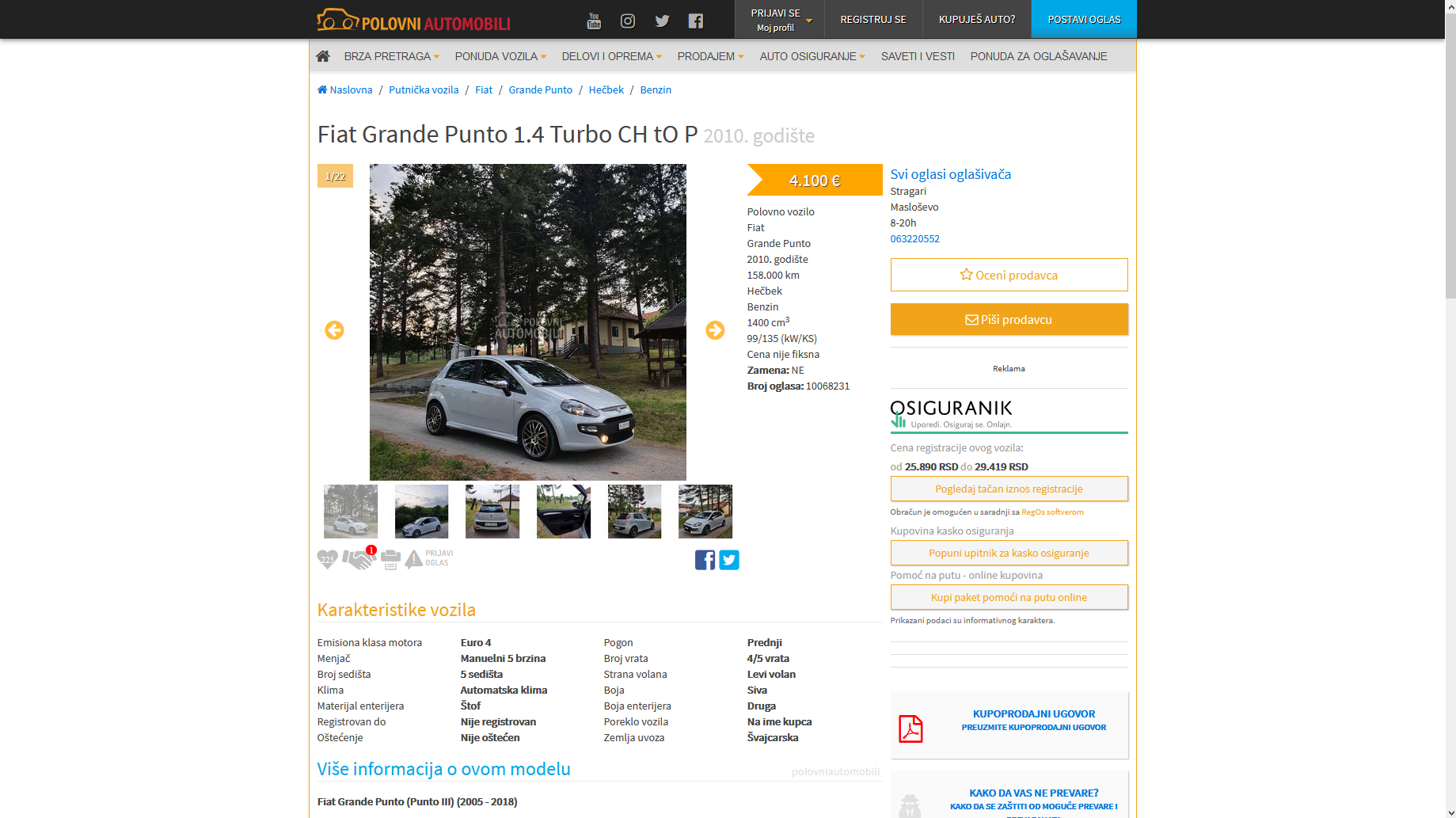1456x818 pixels.
Task: Share listing on Facebook below gallery
Action: (705, 560)
